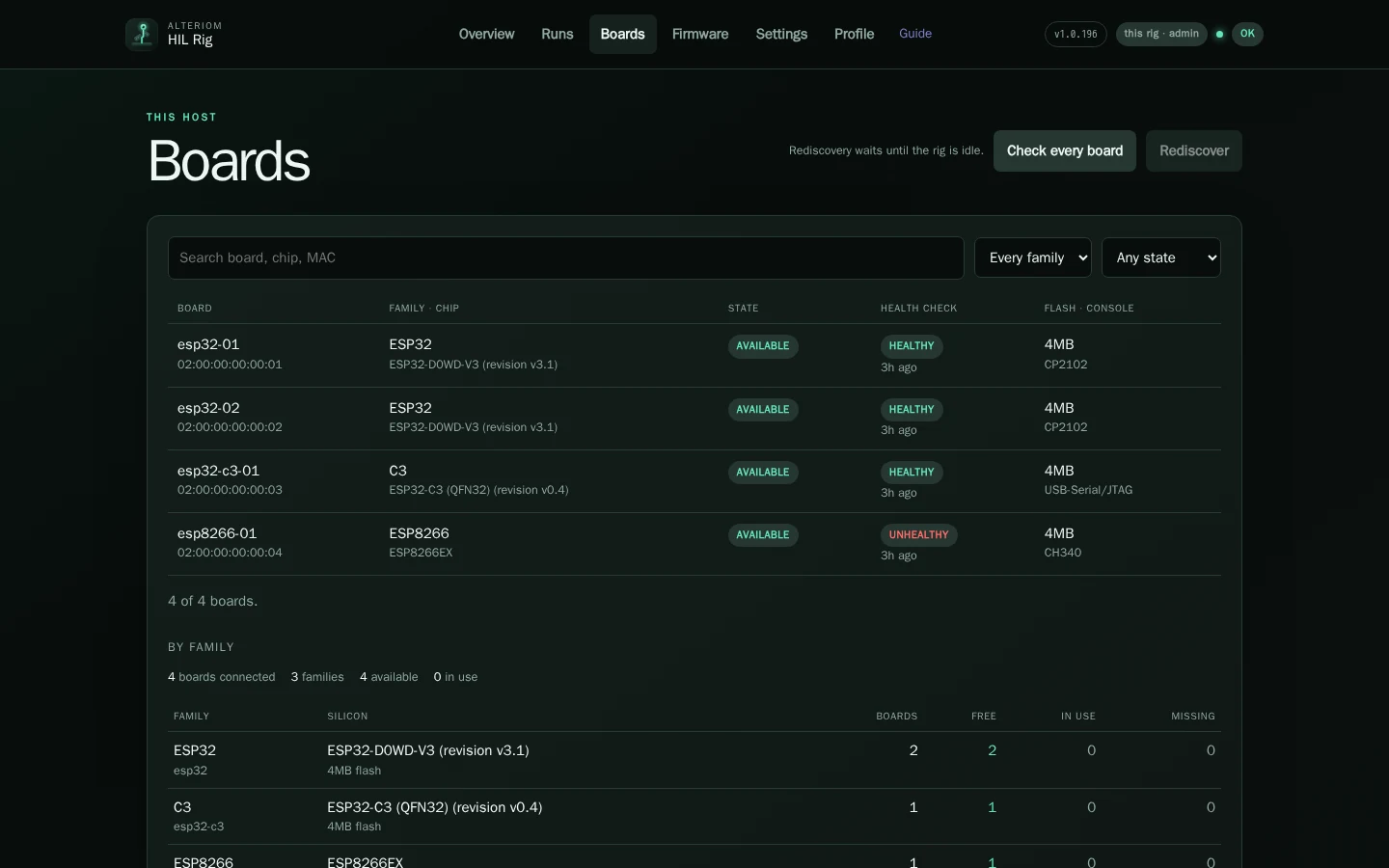Click the CH340 console text
This screenshot has height=868, width=1389.
[x=1063, y=553]
